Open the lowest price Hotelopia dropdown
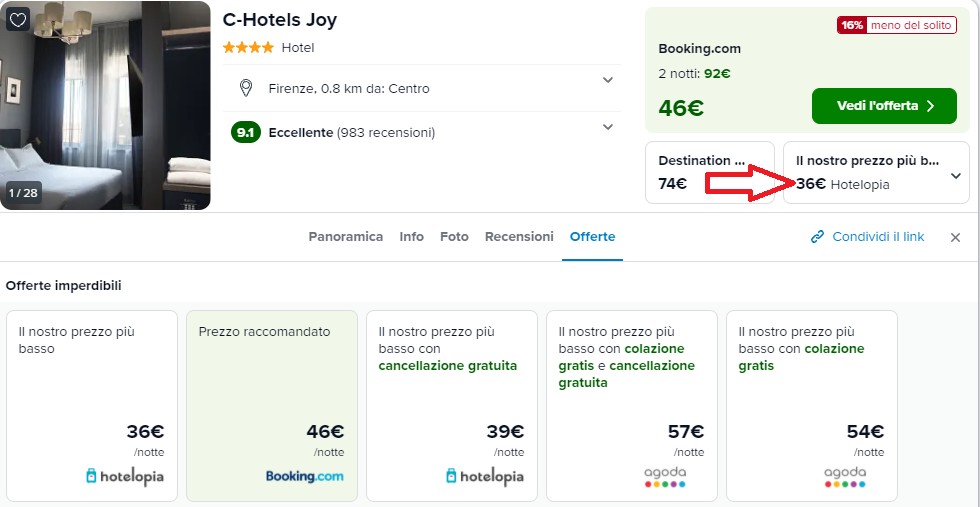This screenshot has height=507, width=980. coord(955,175)
